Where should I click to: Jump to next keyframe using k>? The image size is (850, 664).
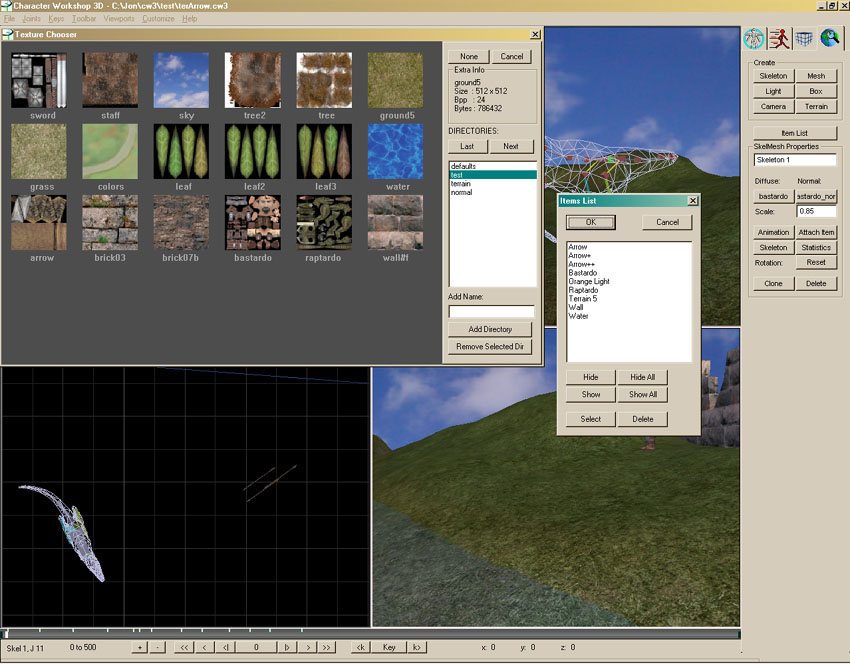tap(417, 647)
